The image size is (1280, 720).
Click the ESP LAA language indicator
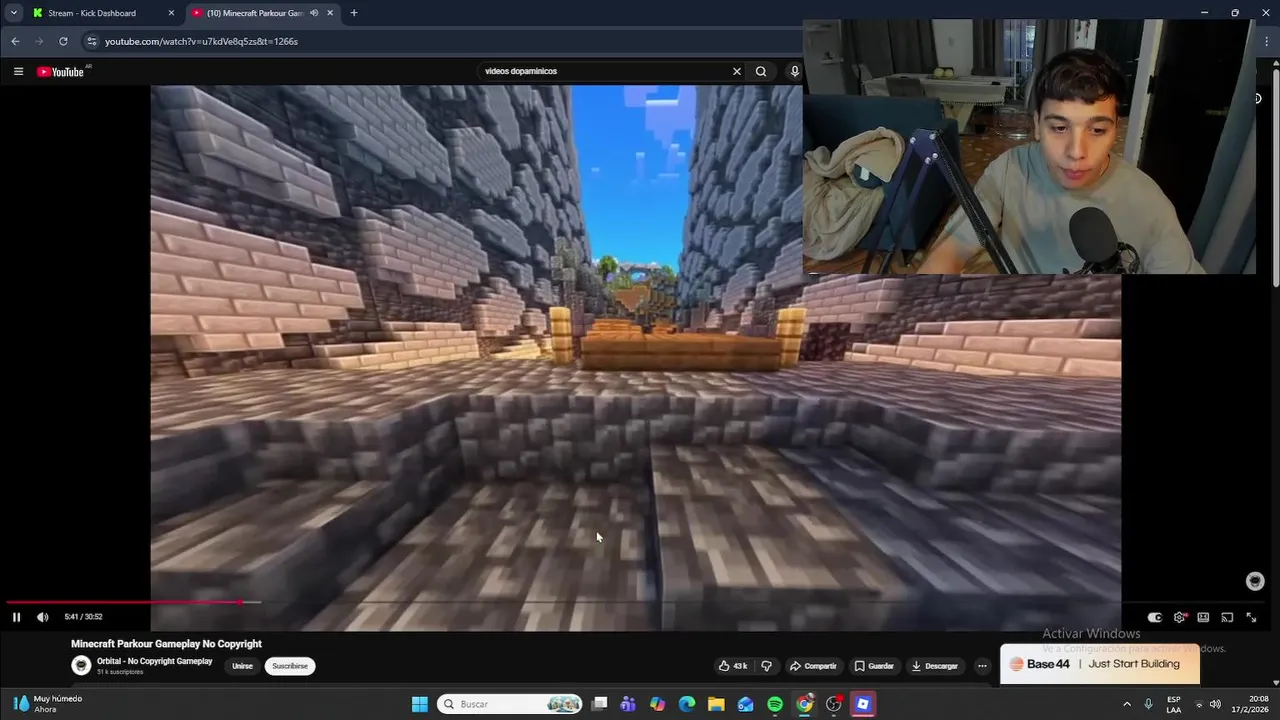pos(1174,704)
